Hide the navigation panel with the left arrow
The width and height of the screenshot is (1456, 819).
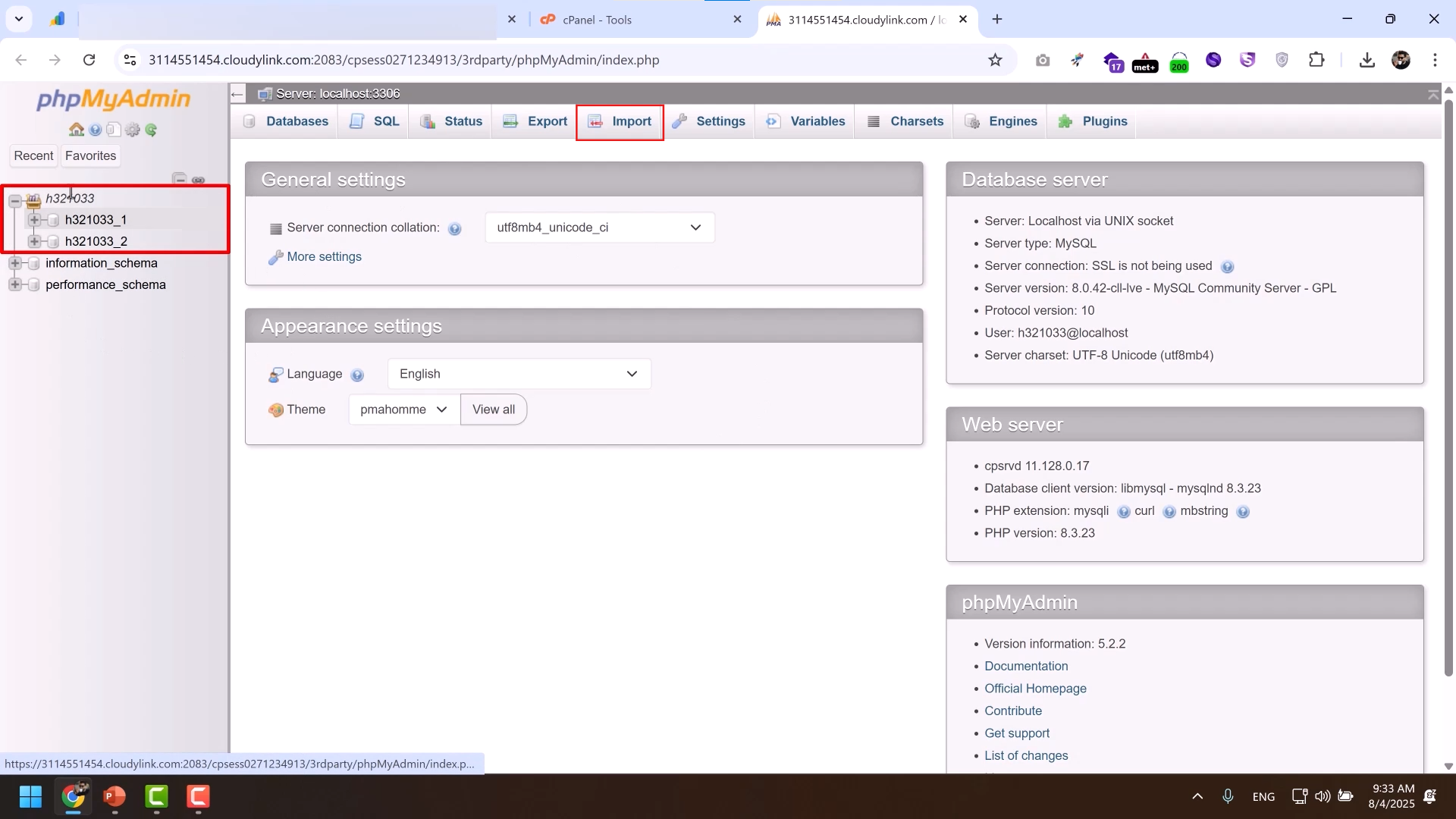click(x=237, y=94)
